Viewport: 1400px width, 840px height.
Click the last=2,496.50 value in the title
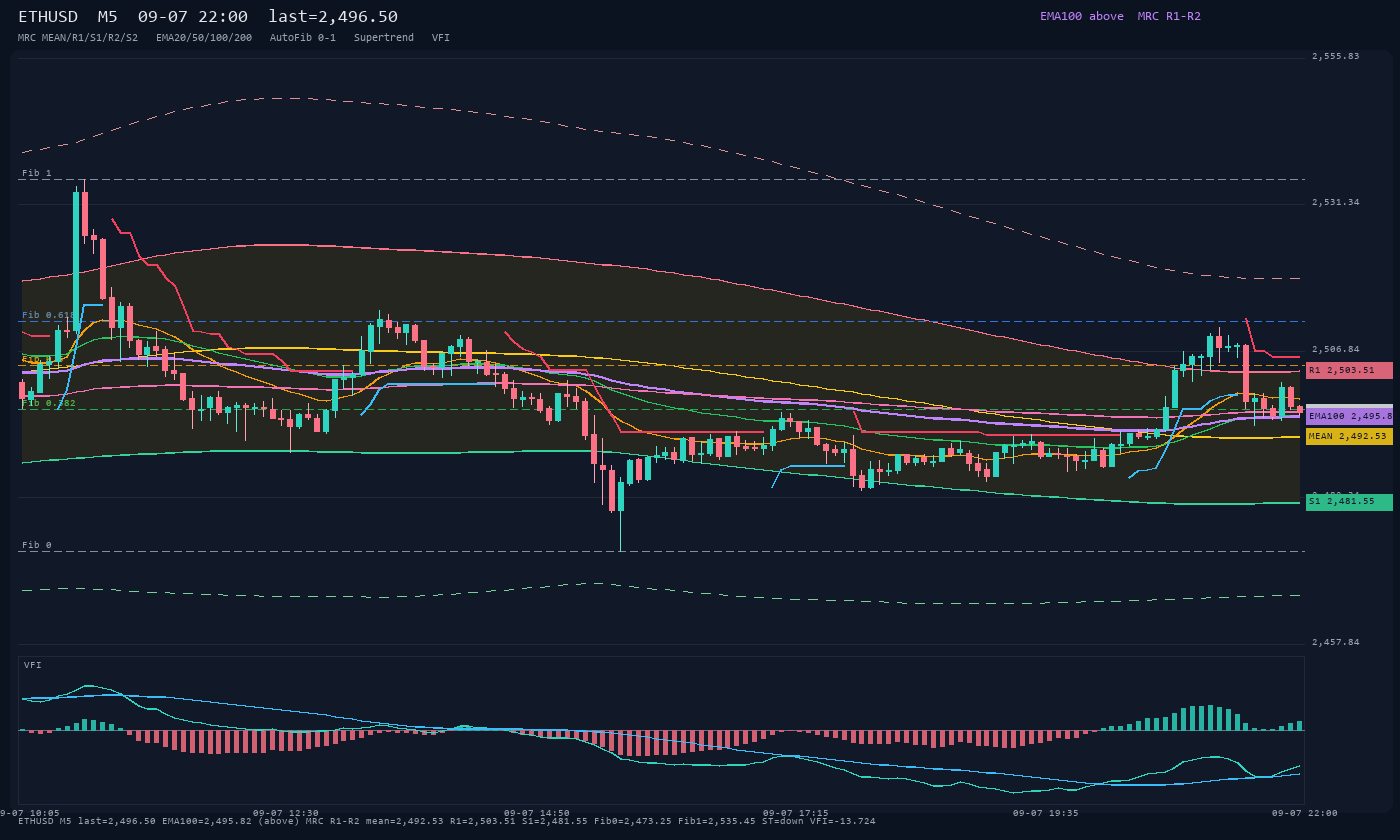[333, 17]
